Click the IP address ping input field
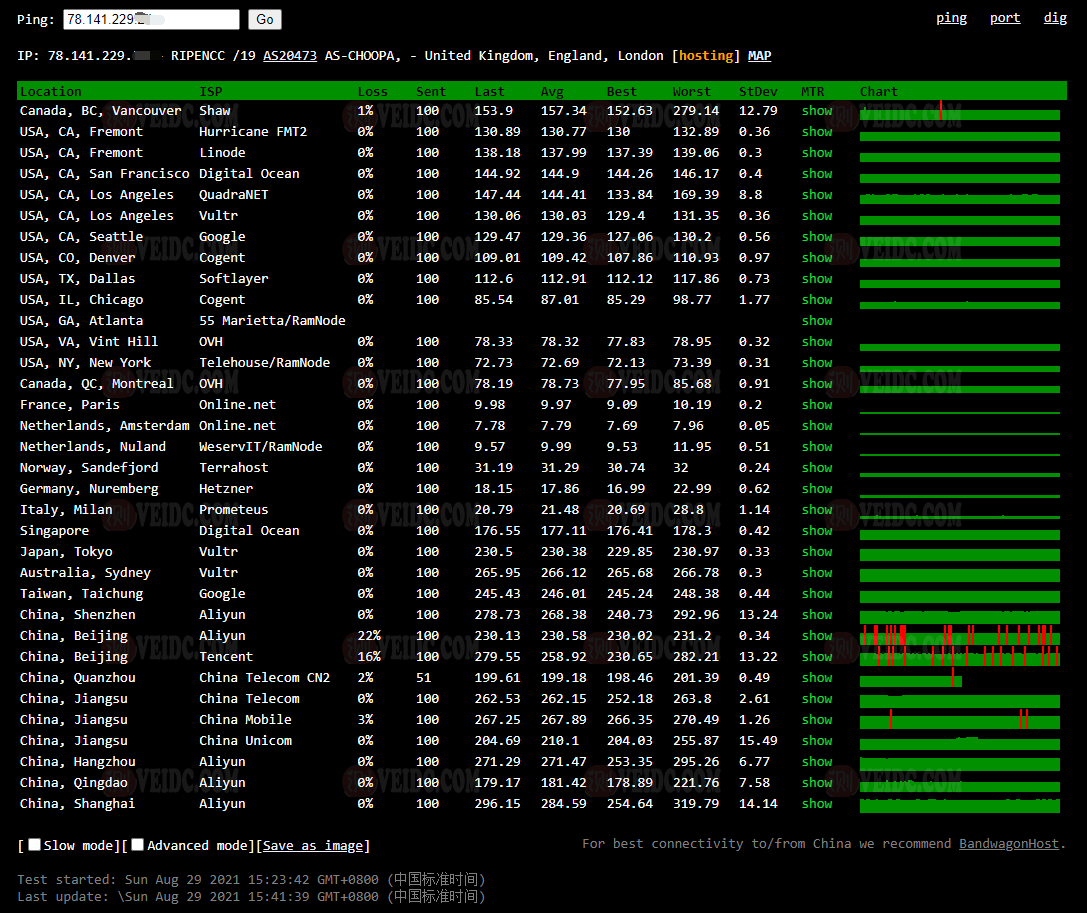1087x913 pixels. [151, 20]
